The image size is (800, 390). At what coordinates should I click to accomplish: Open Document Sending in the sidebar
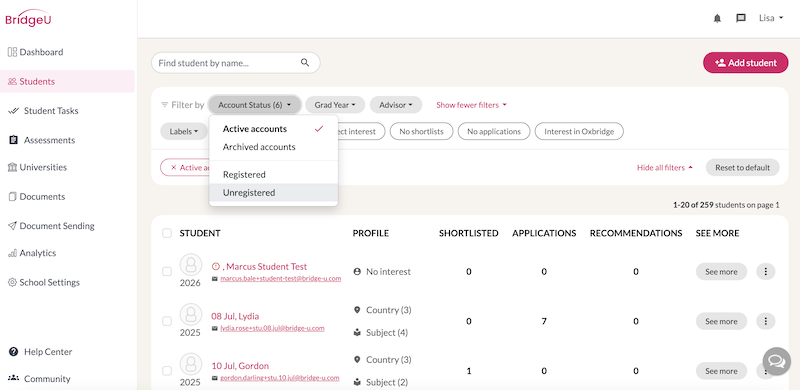[x=51, y=226]
